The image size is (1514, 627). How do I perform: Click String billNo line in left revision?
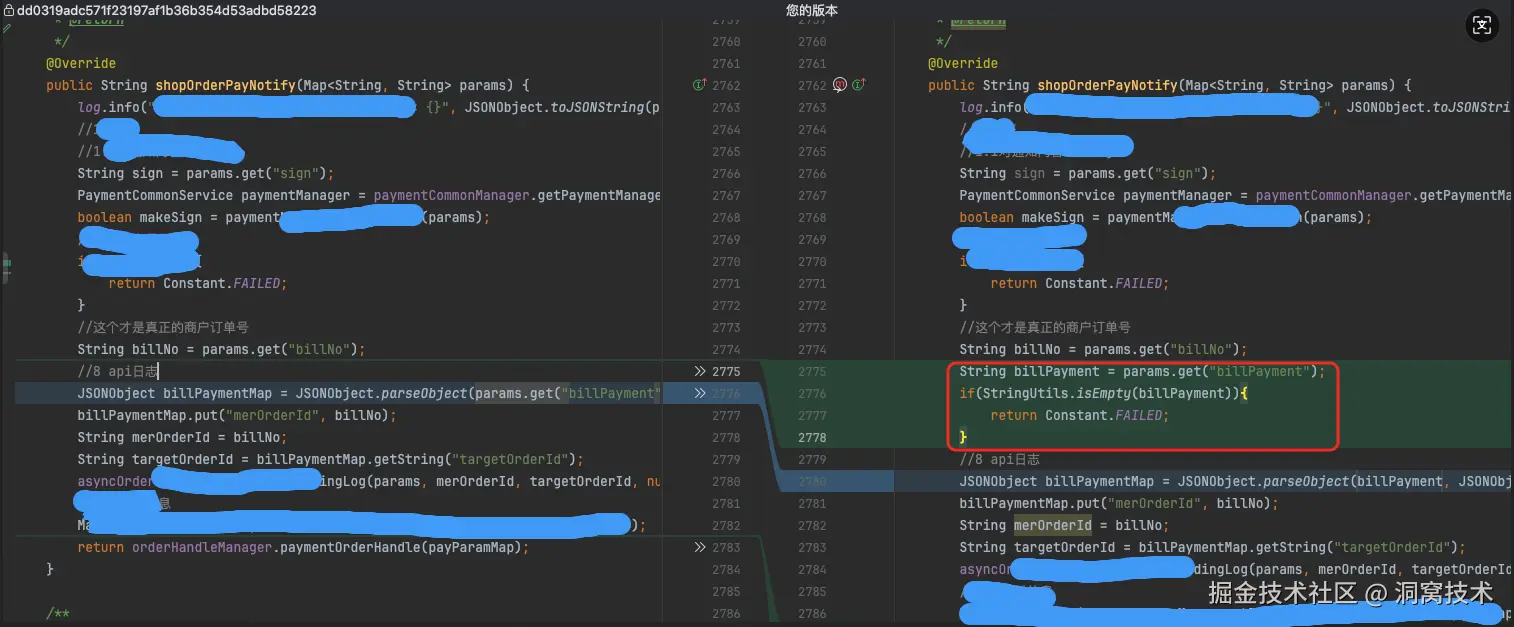pyautogui.click(x=221, y=349)
